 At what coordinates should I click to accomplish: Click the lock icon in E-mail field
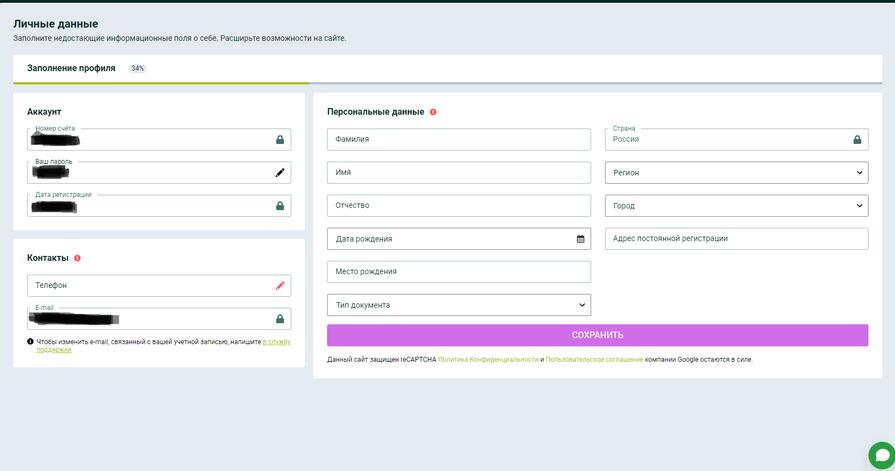click(280, 319)
